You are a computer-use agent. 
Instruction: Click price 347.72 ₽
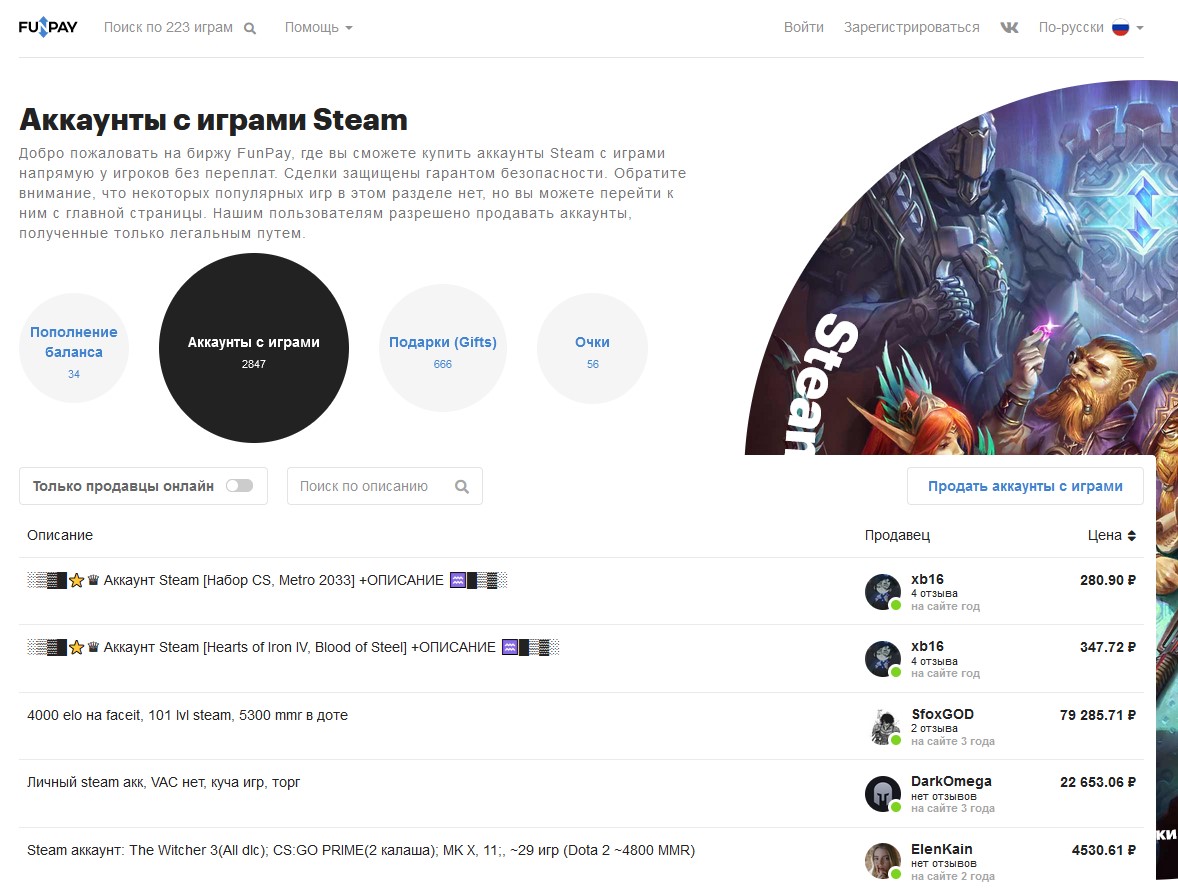(1107, 647)
